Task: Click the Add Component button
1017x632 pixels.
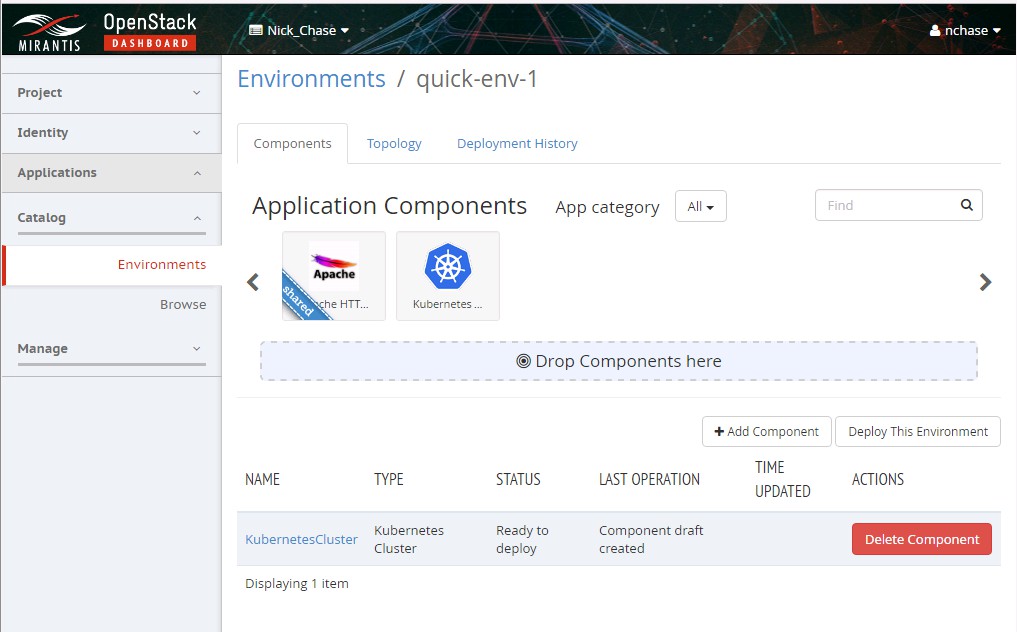Action: [767, 431]
